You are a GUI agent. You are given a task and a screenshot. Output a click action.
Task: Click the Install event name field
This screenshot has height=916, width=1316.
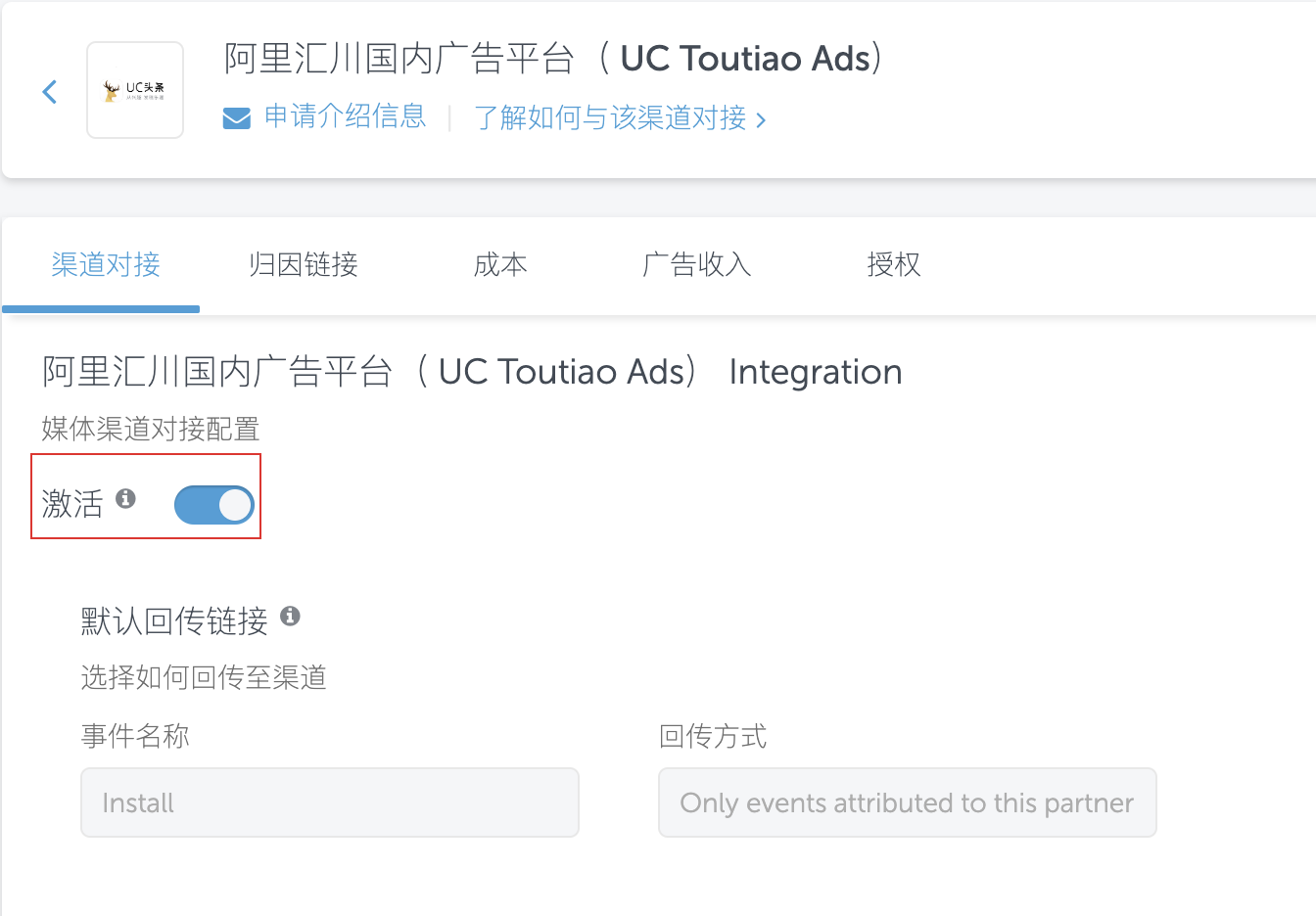pyautogui.click(x=330, y=802)
